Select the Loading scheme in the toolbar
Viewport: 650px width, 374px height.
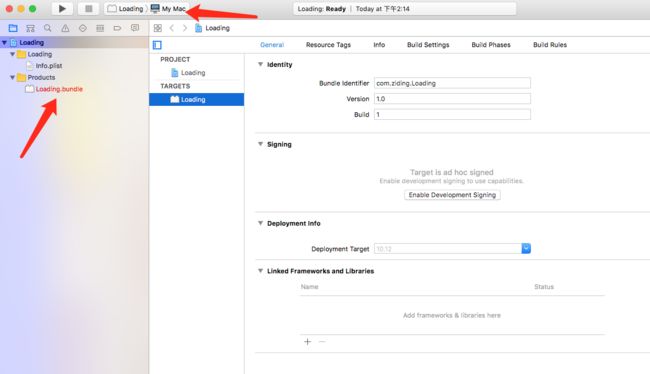click(x=125, y=9)
